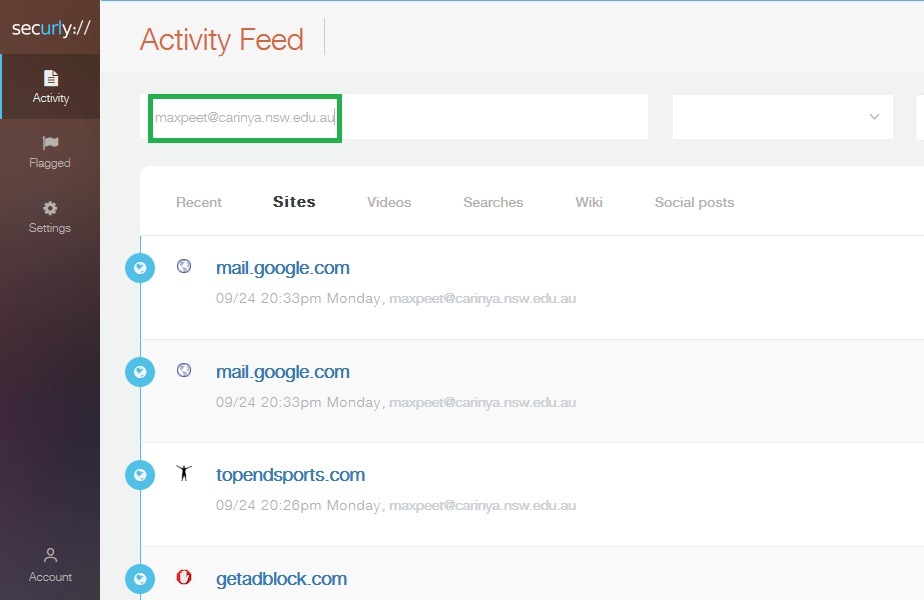Open the getadblock.com link
Viewport: 924px width, 600px height.
point(281,579)
